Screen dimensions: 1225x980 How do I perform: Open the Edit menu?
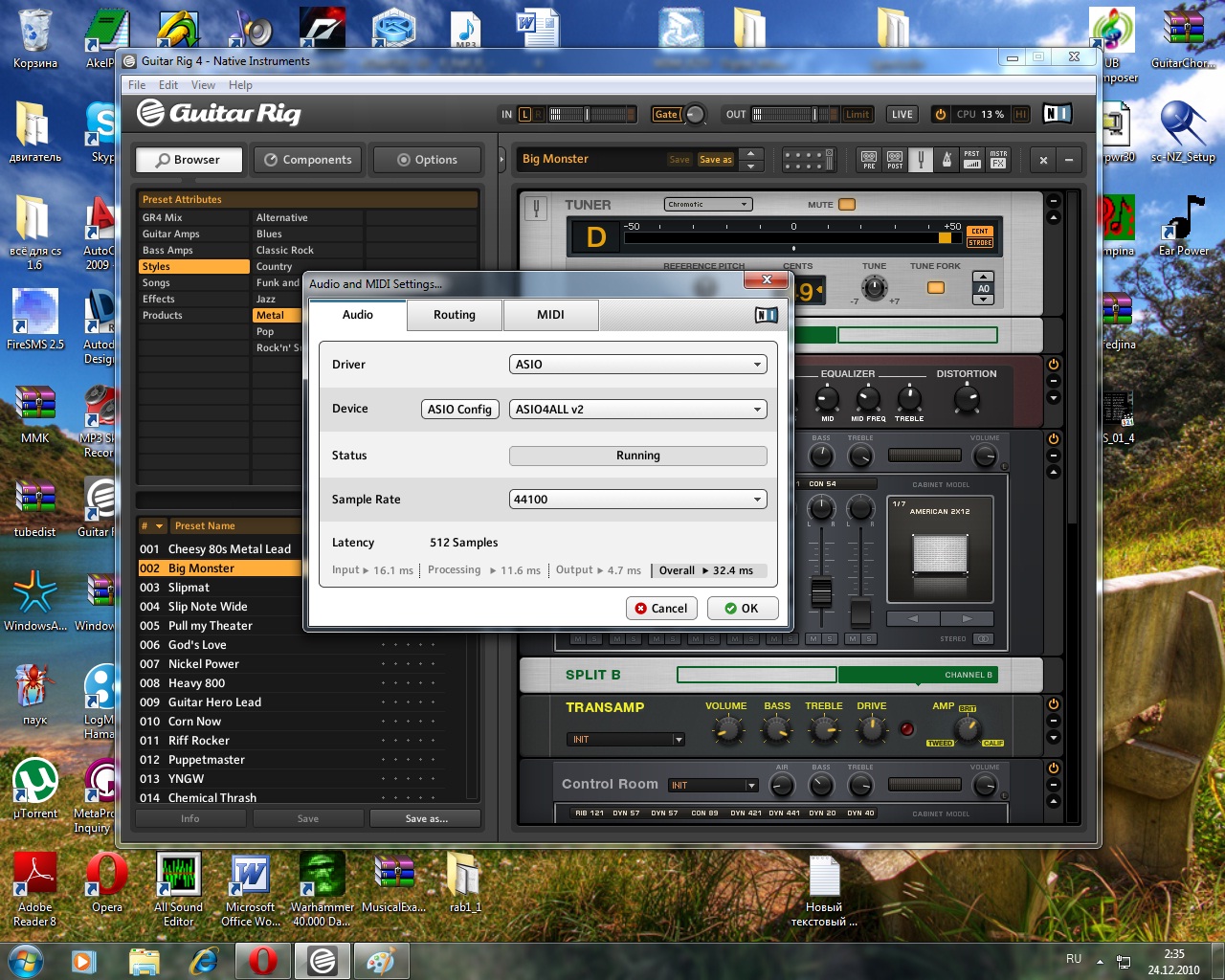(168, 85)
